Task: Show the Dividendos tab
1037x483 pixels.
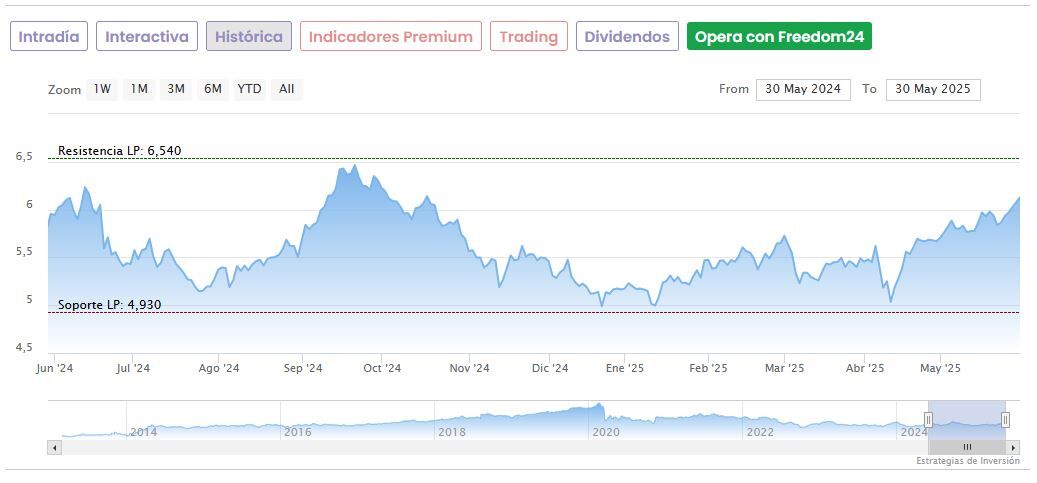Action: pos(627,37)
